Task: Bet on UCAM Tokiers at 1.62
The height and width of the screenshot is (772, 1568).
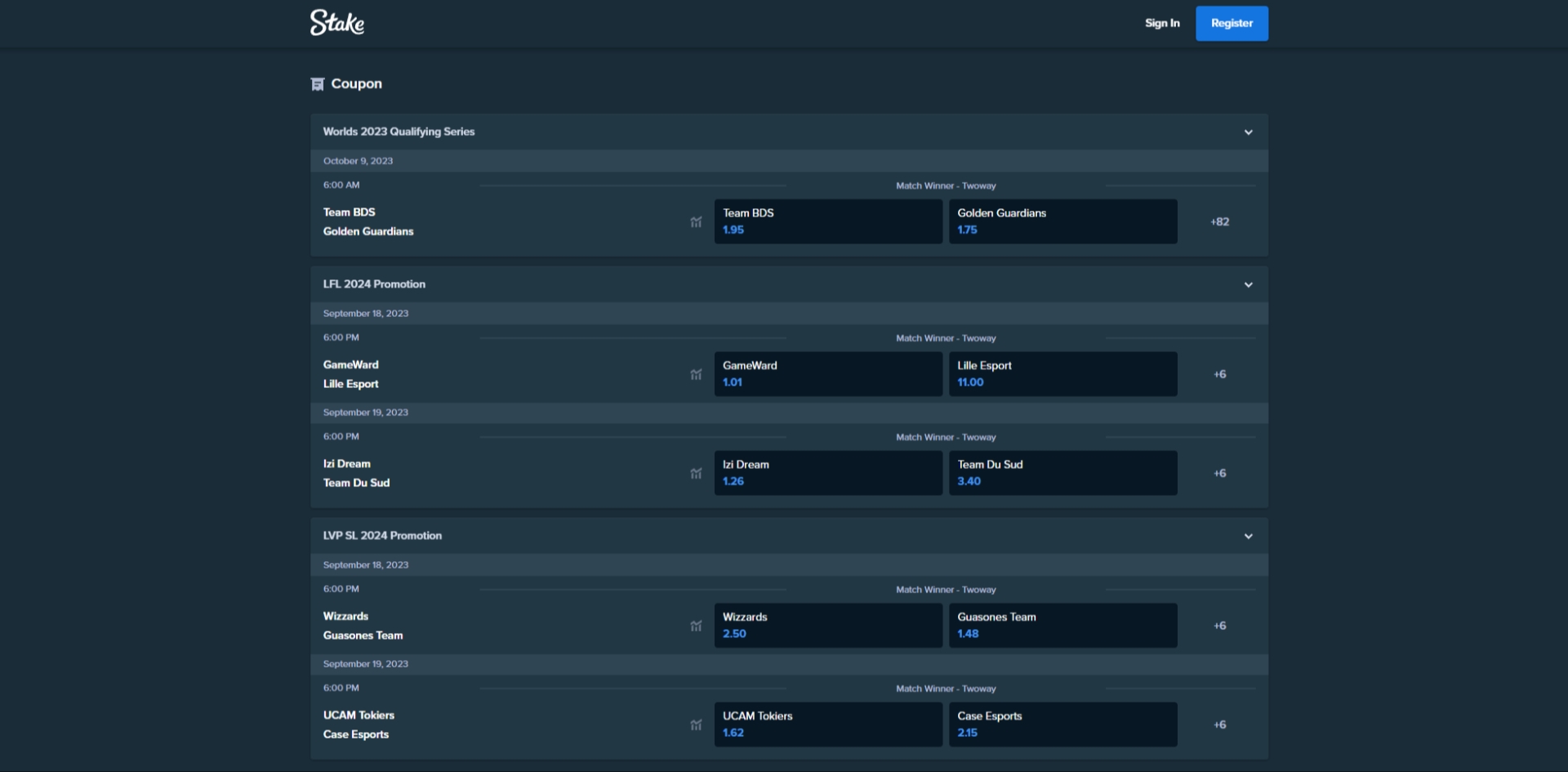Action: click(x=828, y=725)
